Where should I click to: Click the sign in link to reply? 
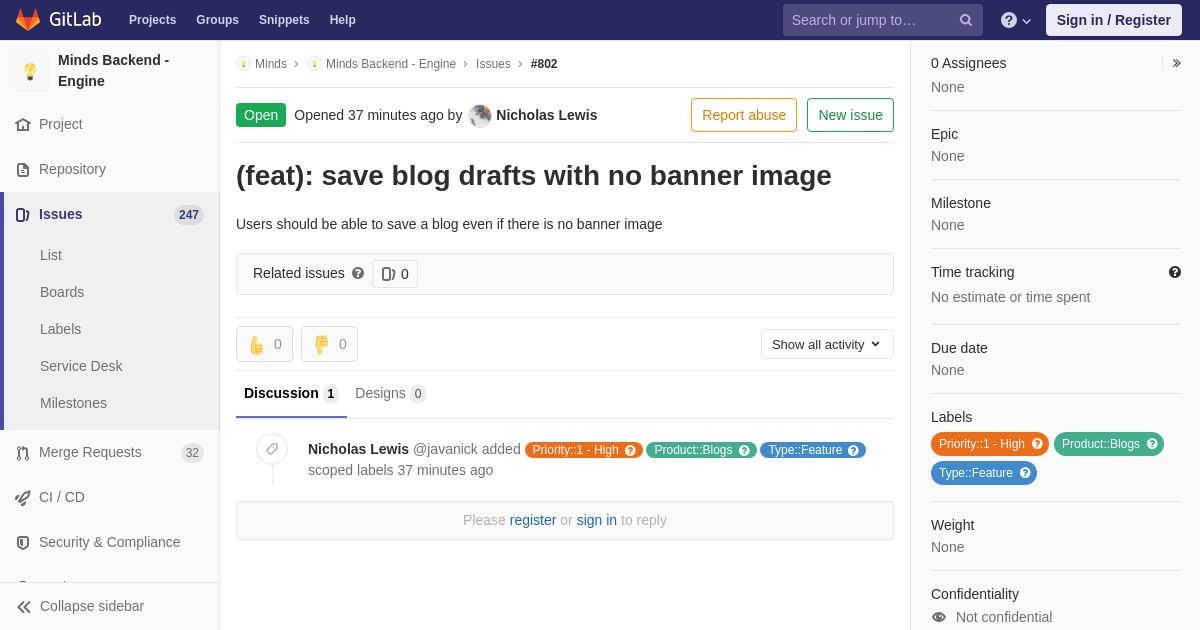(x=597, y=520)
